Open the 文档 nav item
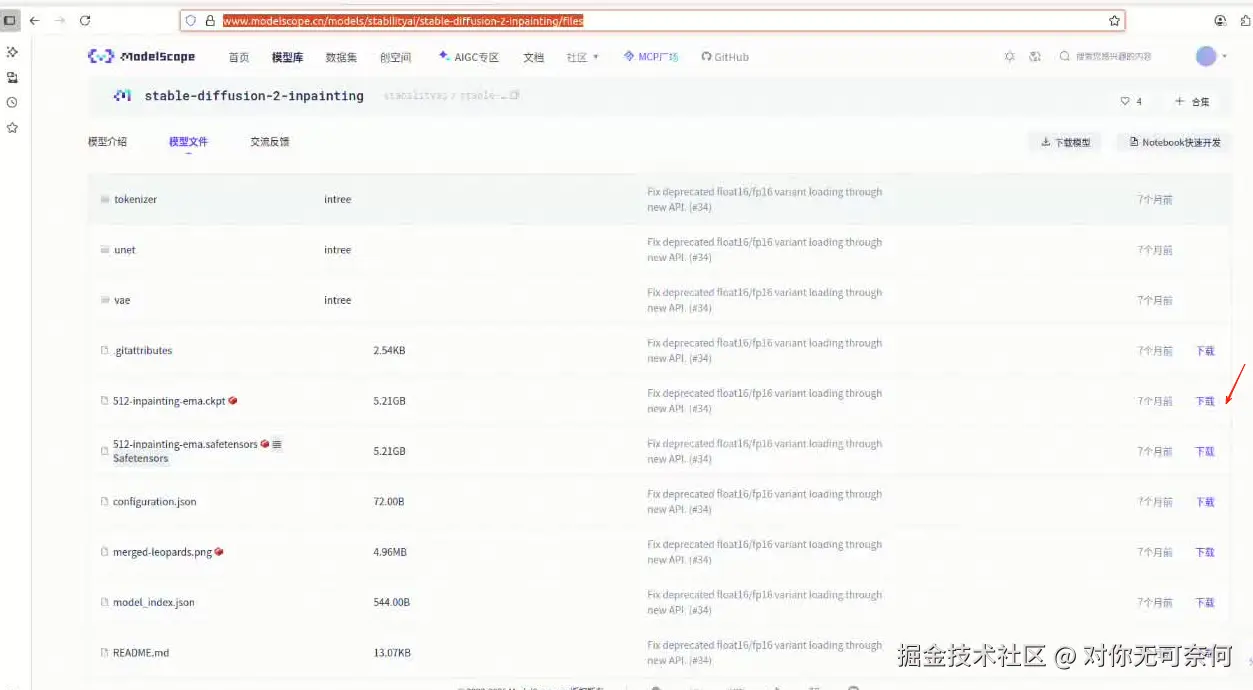Image resolution: width=1253 pixels, height=690 pixels. 534,57
